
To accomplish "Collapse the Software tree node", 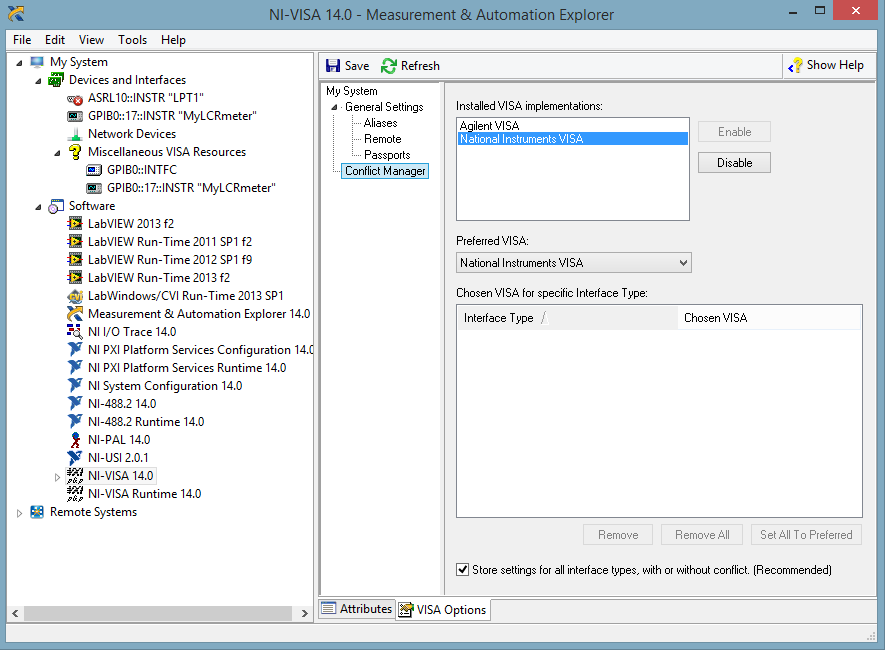I will [x=38, y=207].
